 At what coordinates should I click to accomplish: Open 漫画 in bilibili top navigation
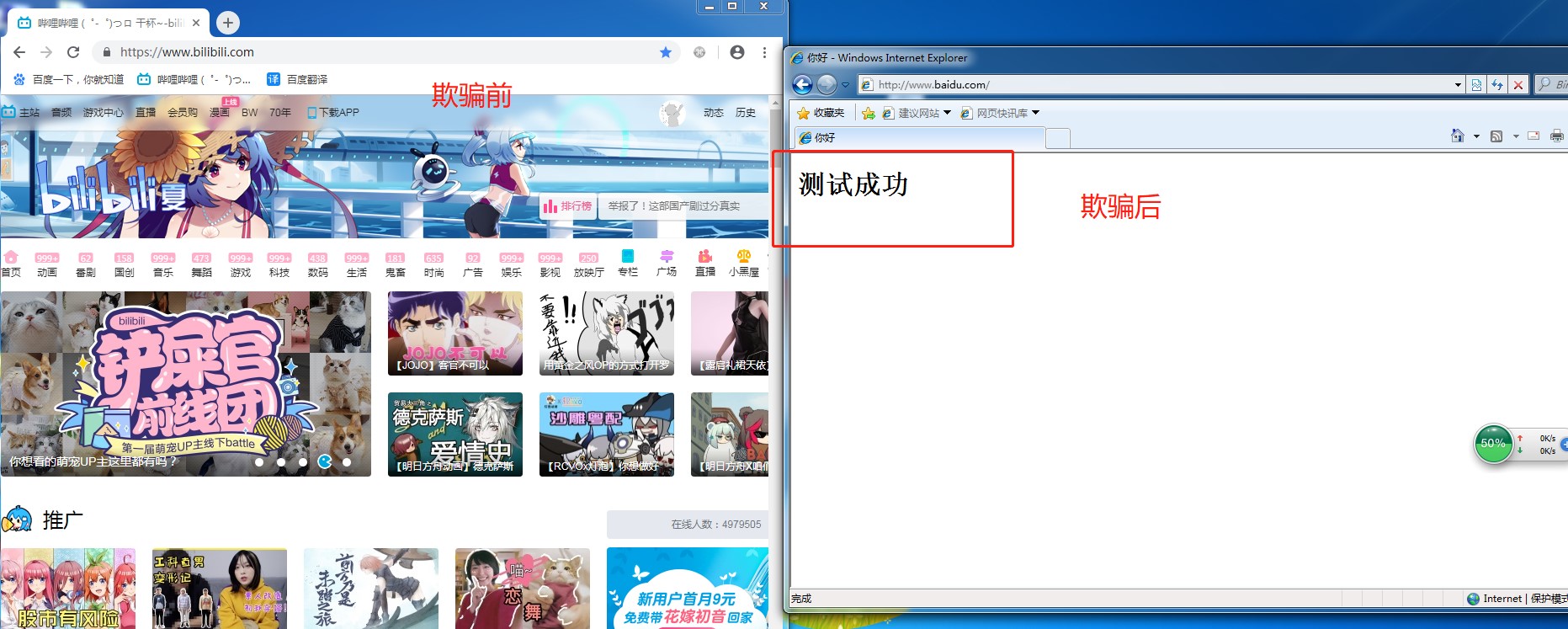click(220, 112)
